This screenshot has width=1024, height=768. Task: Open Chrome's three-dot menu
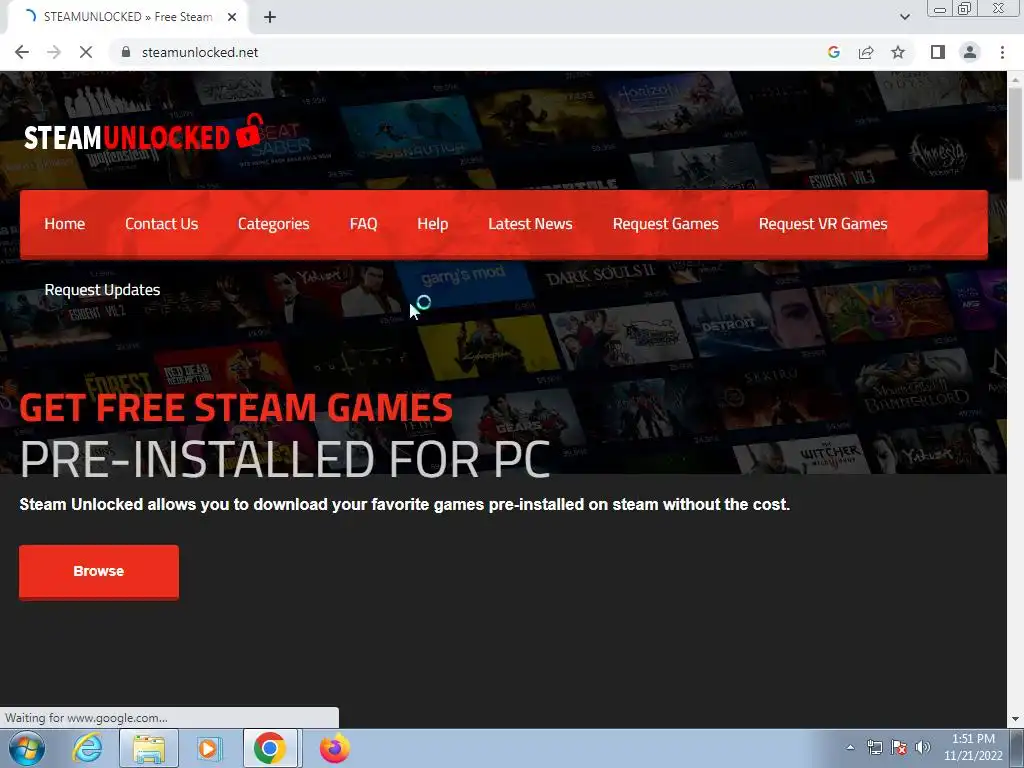tap(1002, 52)
